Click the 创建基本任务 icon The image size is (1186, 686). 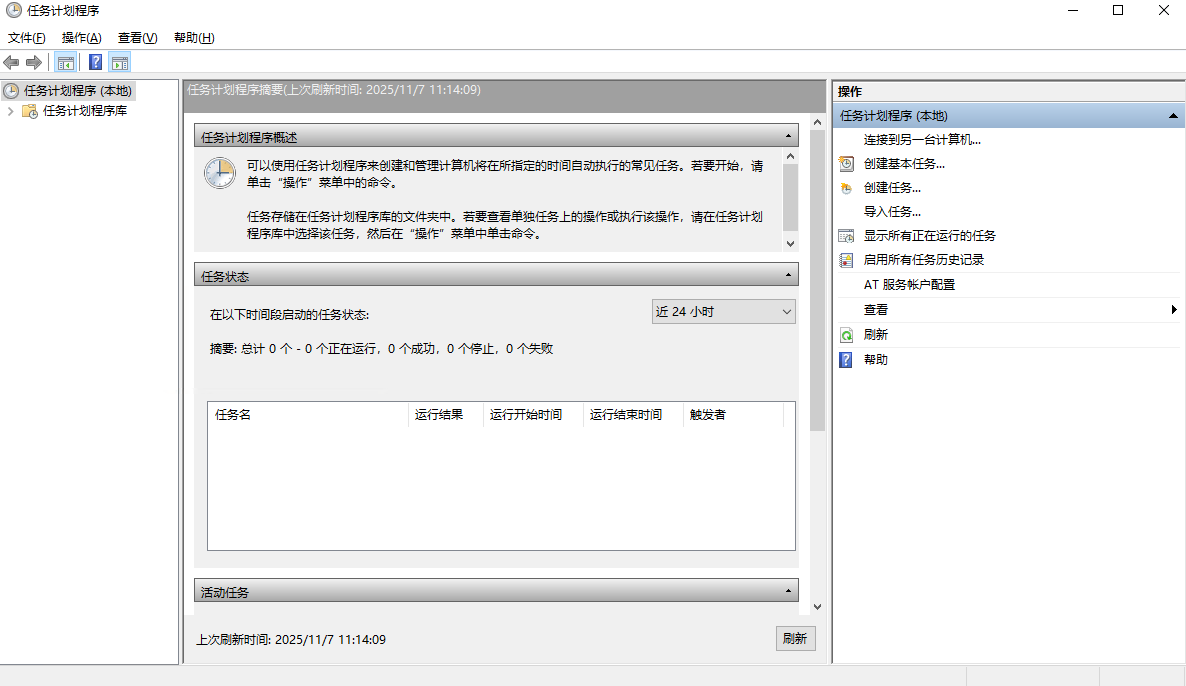846,163
